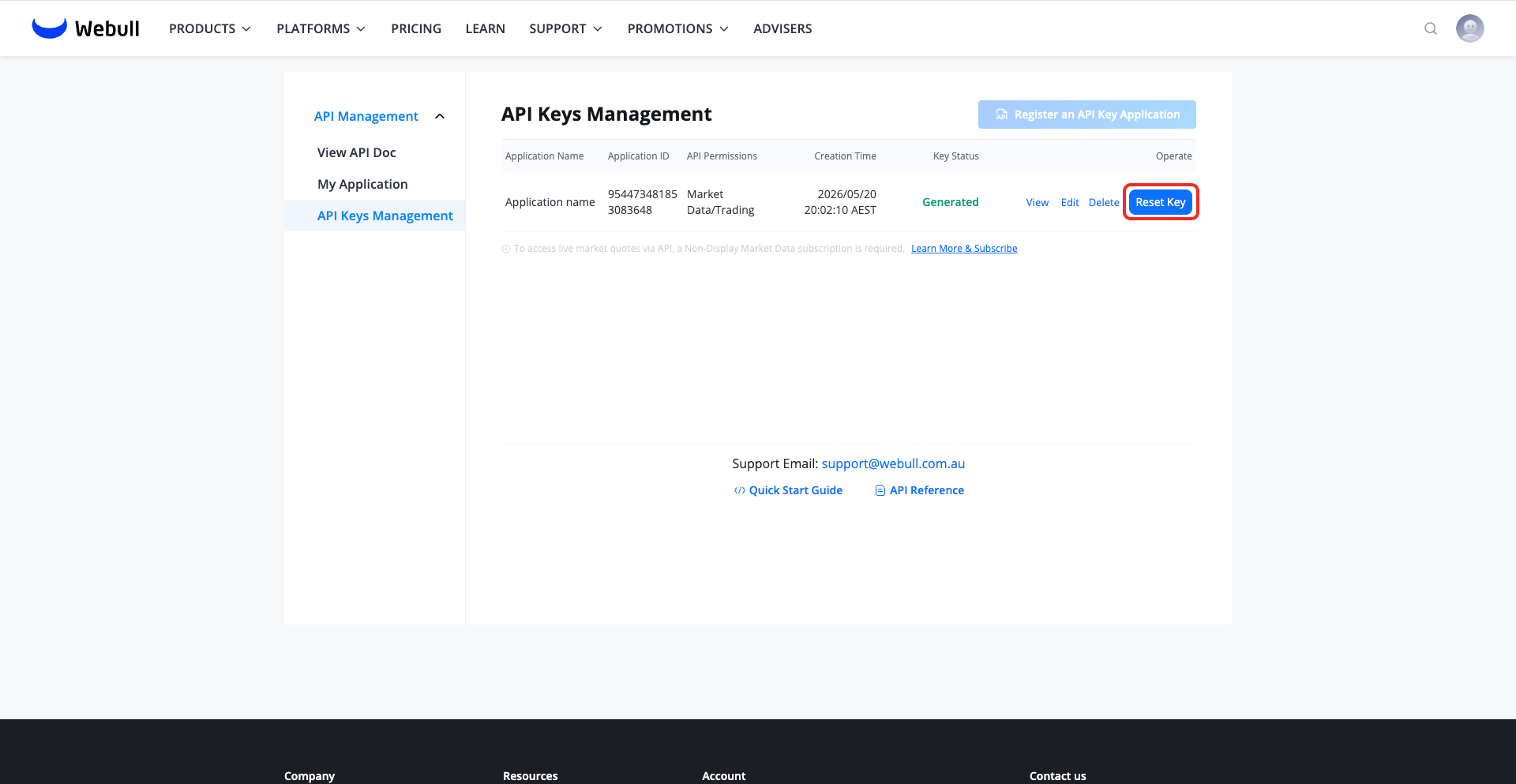
Task: Open Learn More & Subscribe link
Action: point(964,249)
